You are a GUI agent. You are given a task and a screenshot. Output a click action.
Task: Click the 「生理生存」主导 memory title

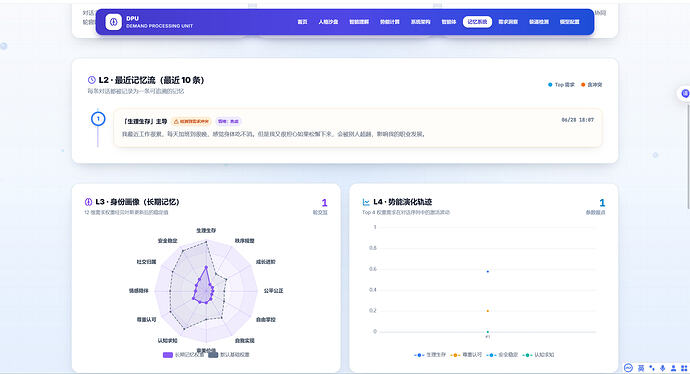[145, 121]
